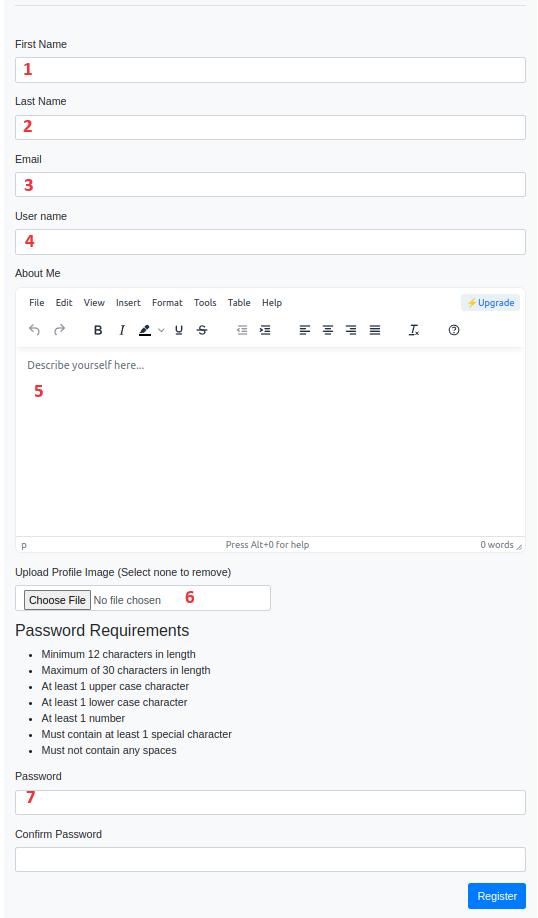Decrease indent using the outdent icon
This screenshot has height=918, width=538.
tap(242, 330)
